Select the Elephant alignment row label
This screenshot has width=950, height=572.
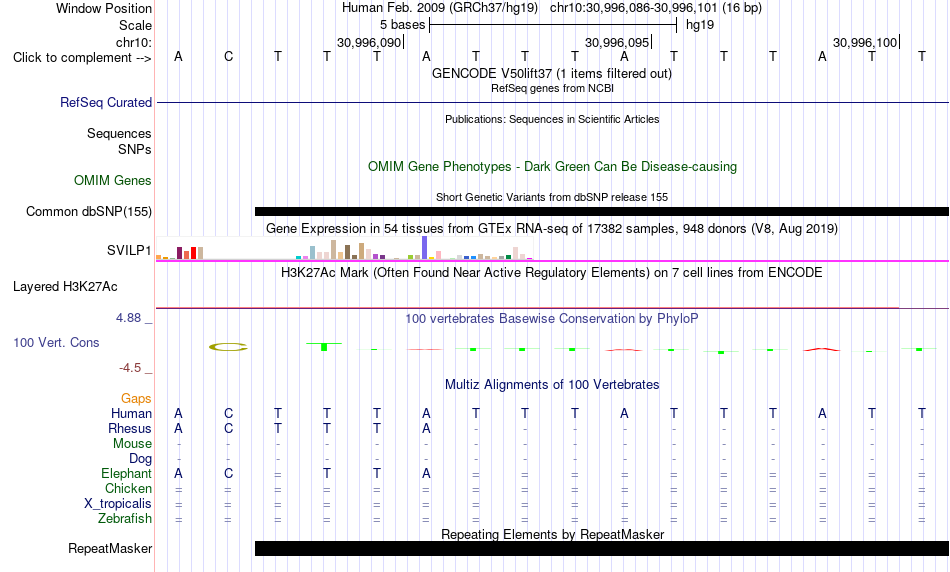[126, 473]
